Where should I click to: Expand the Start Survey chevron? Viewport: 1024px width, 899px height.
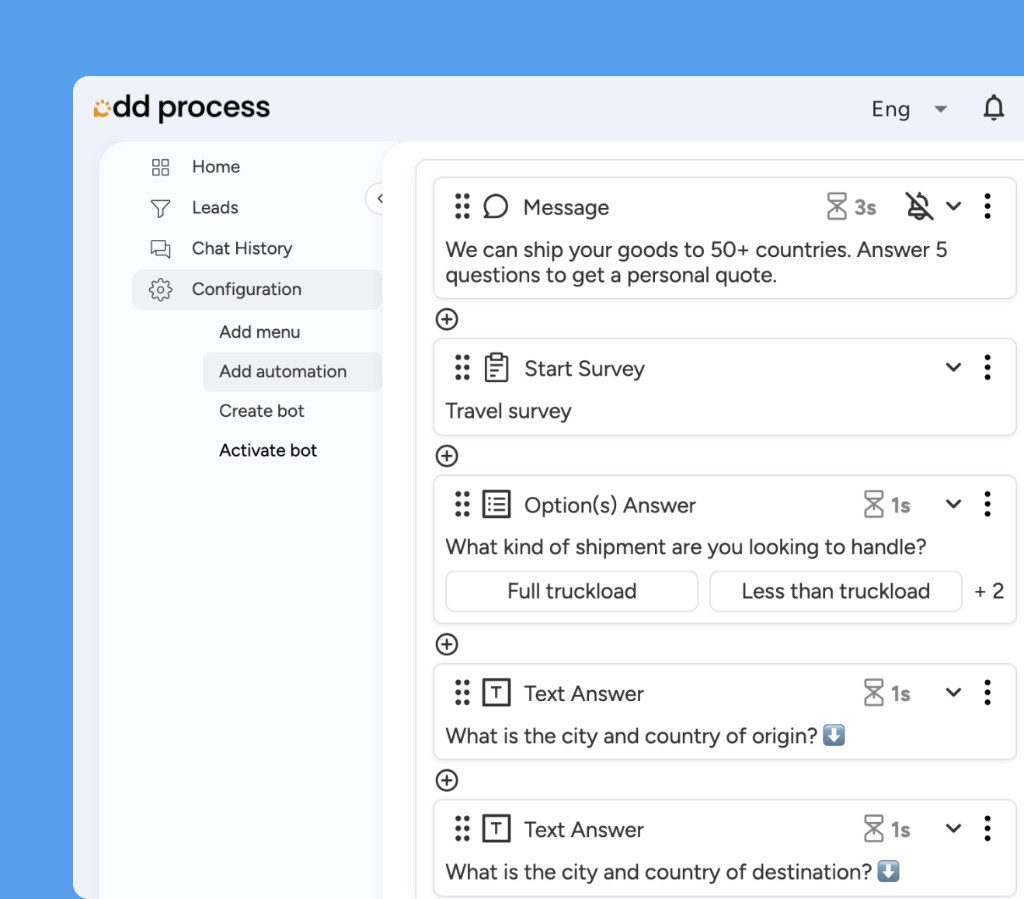pos(953,367)
